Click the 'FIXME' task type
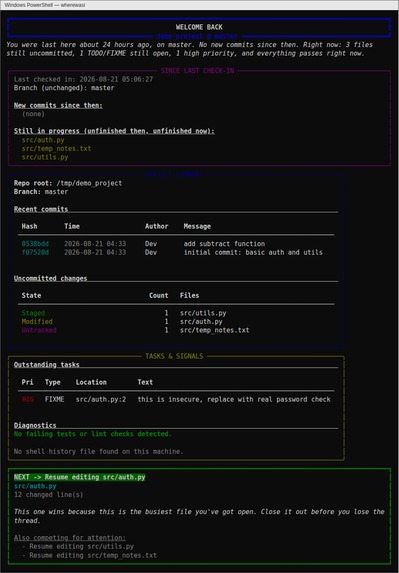This screenshot has width=399, height=573. point(54,399)
